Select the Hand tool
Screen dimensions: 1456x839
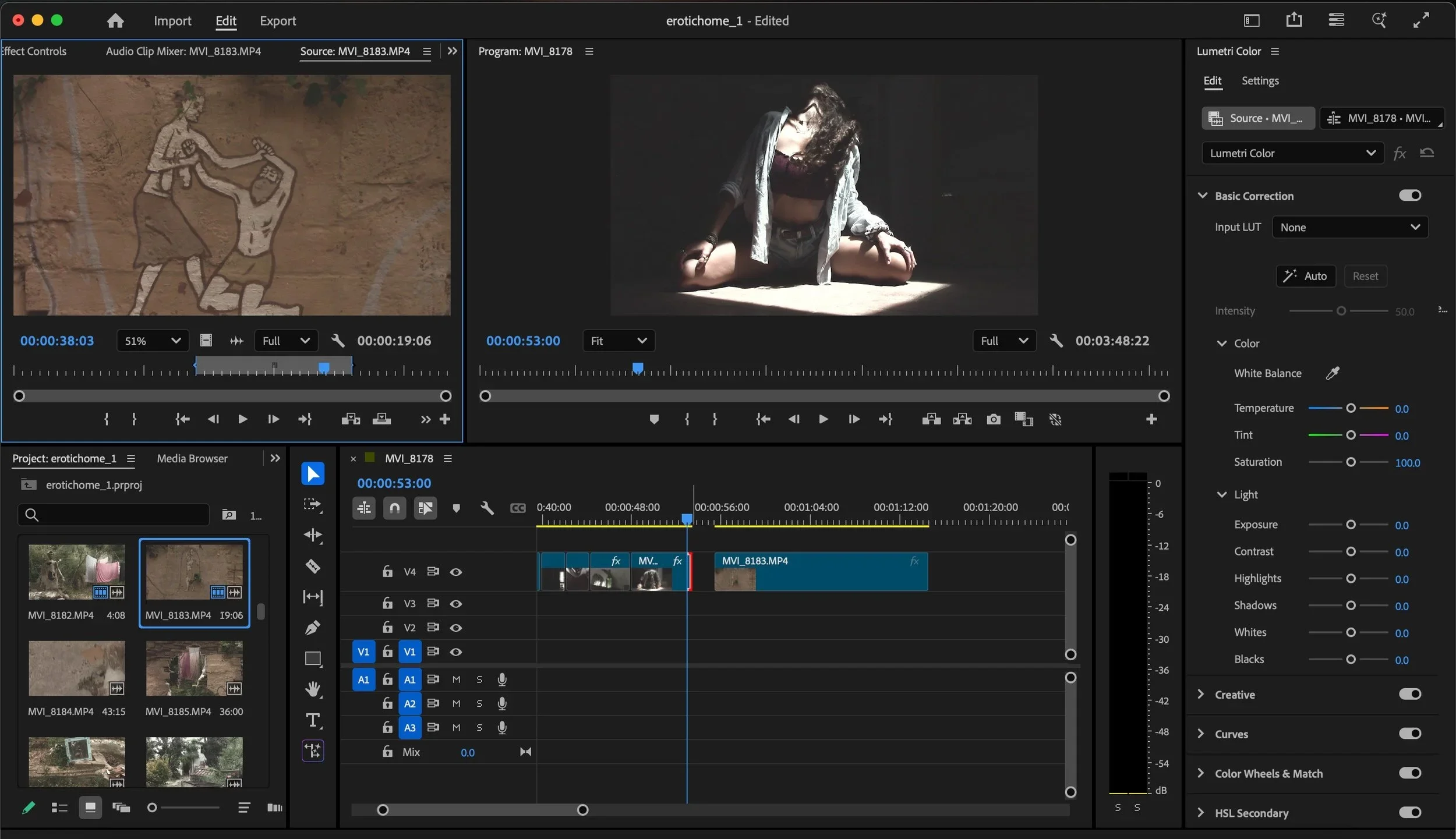[313, 689]
